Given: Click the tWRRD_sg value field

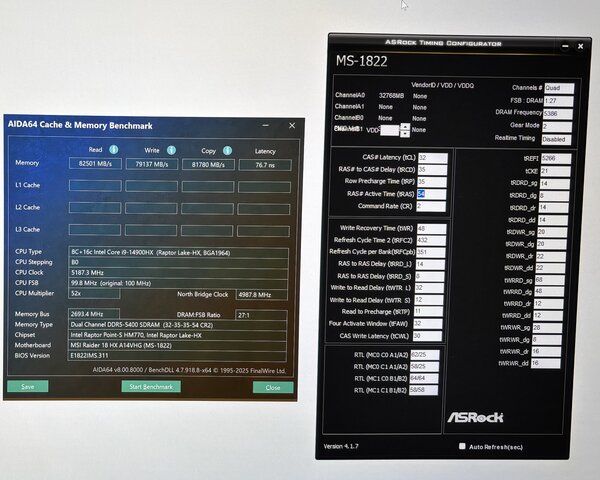Looking at the screenshot, I should coord(549,280).
